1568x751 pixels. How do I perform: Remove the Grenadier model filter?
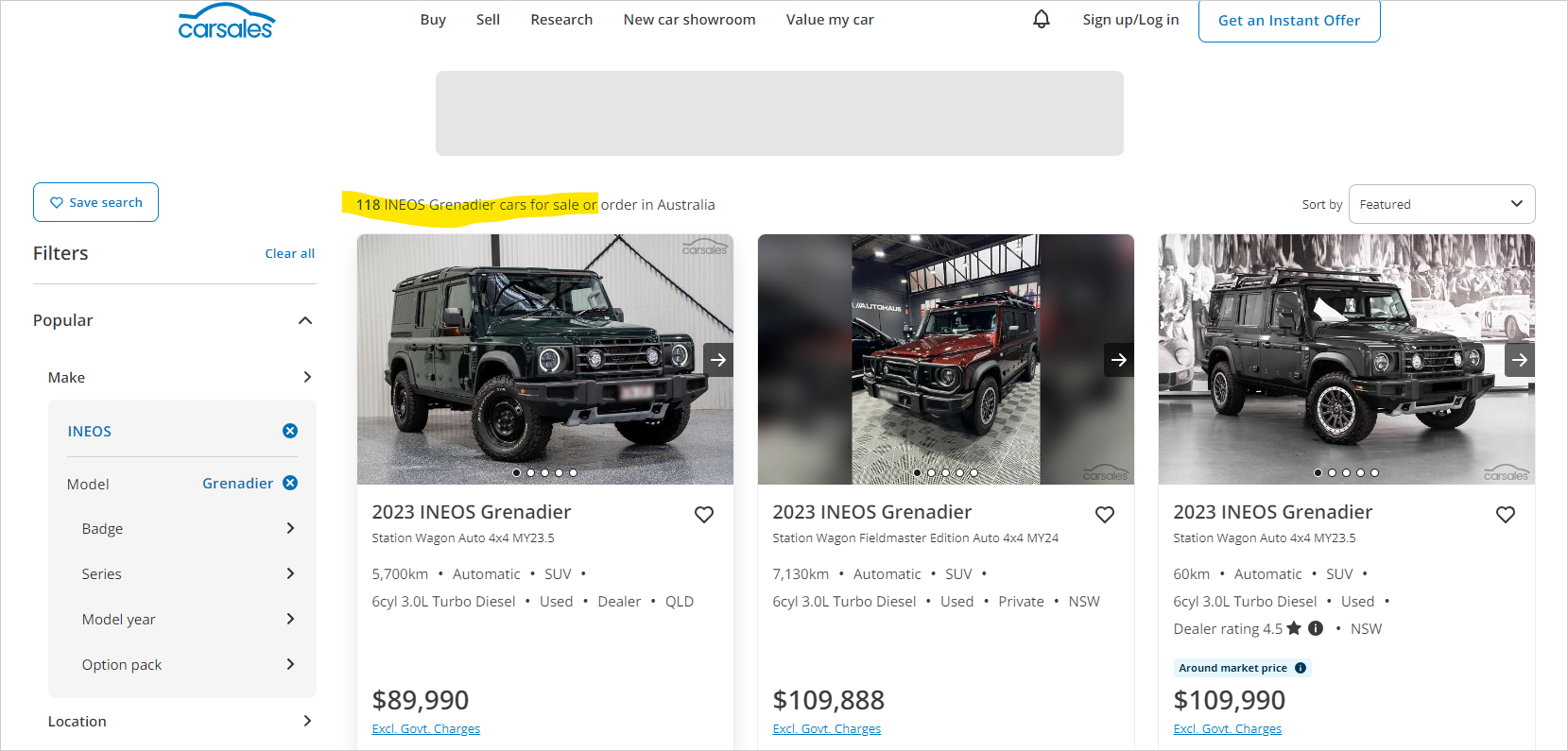click(290, 483)
